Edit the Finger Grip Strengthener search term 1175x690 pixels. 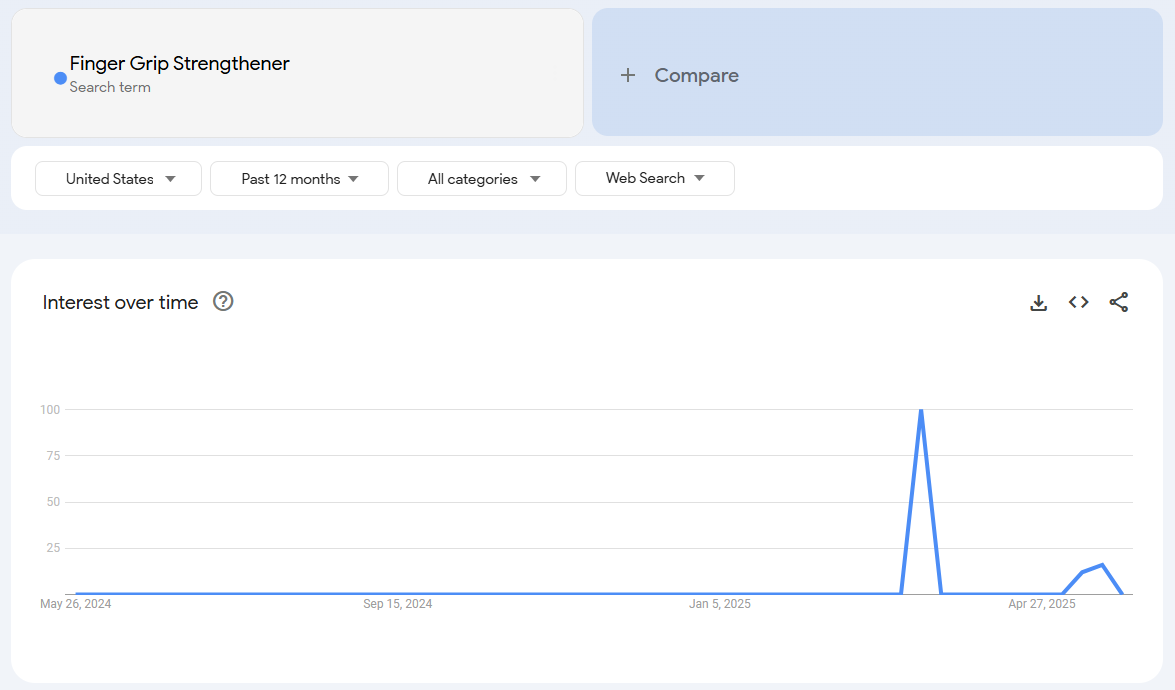coord(180,64)
